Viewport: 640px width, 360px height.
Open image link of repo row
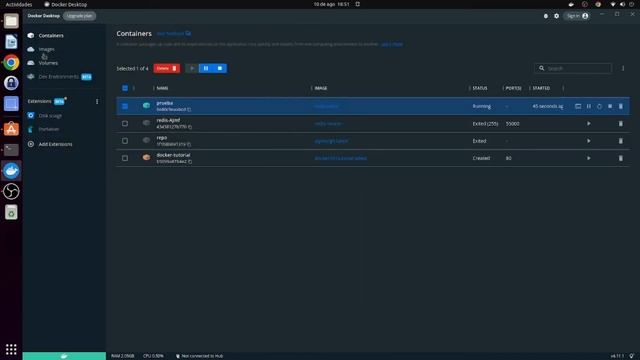(331, 141)
